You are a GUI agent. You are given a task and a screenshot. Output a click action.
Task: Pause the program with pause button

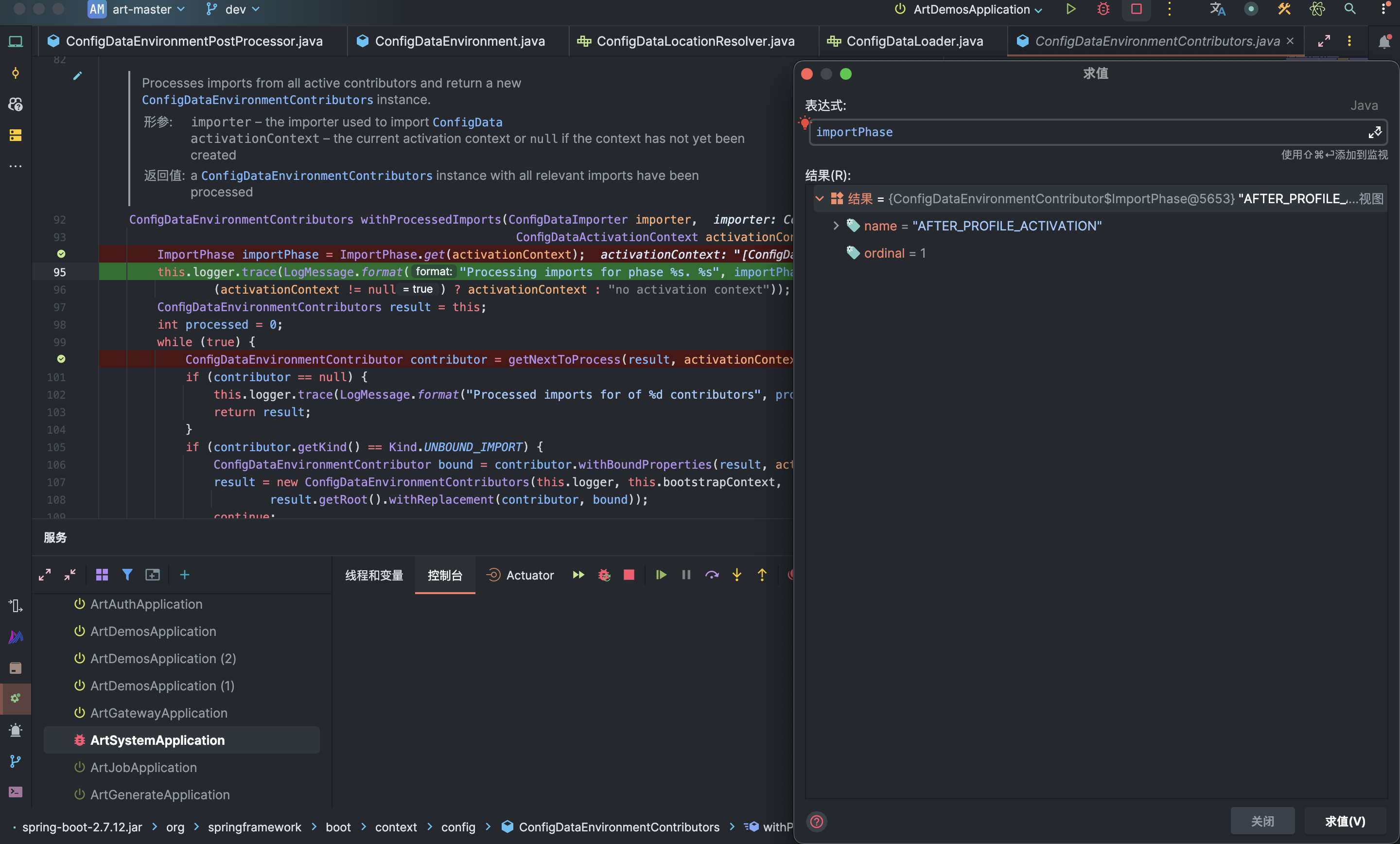tap(686, 575)
